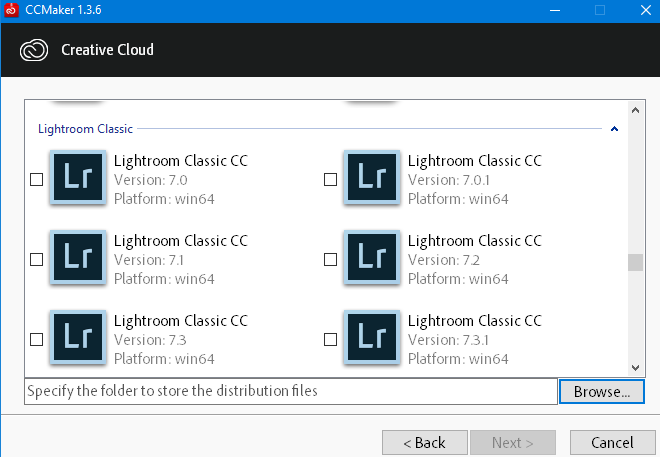
Task: Check the Lightroom Classic CC version 7.0 checkbox
Action: [x=37, y=180]
